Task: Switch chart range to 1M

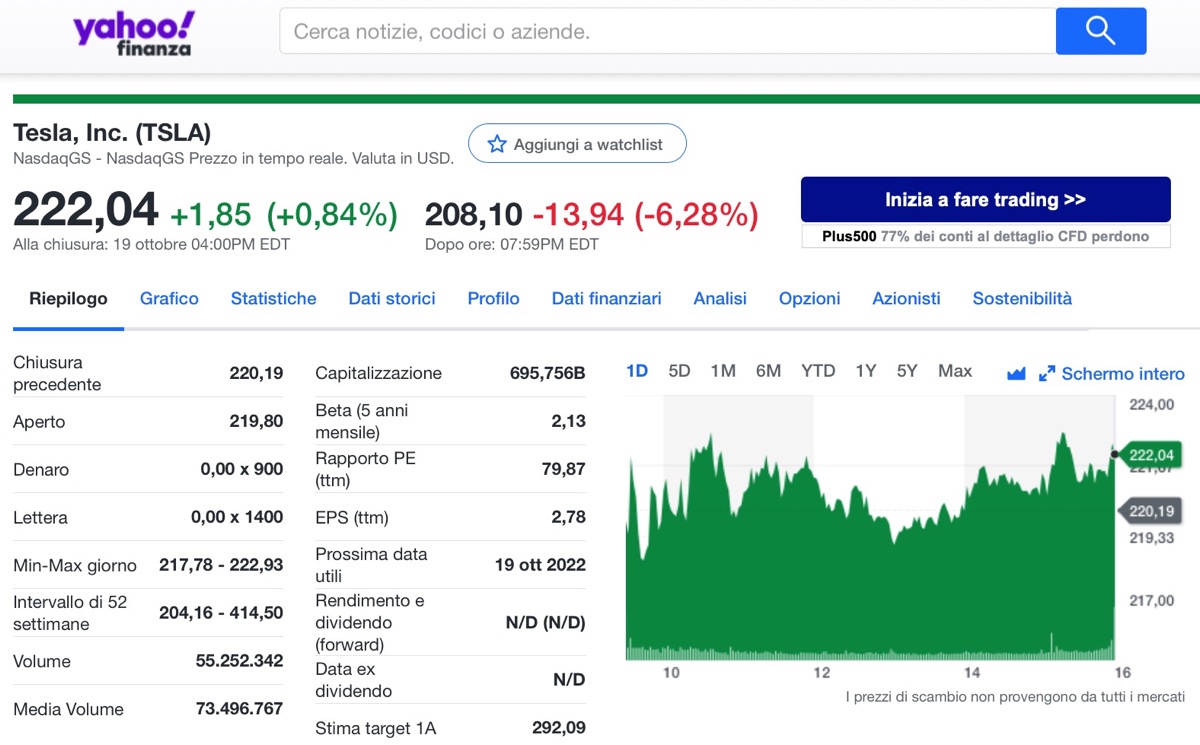Action: point(722,370)
